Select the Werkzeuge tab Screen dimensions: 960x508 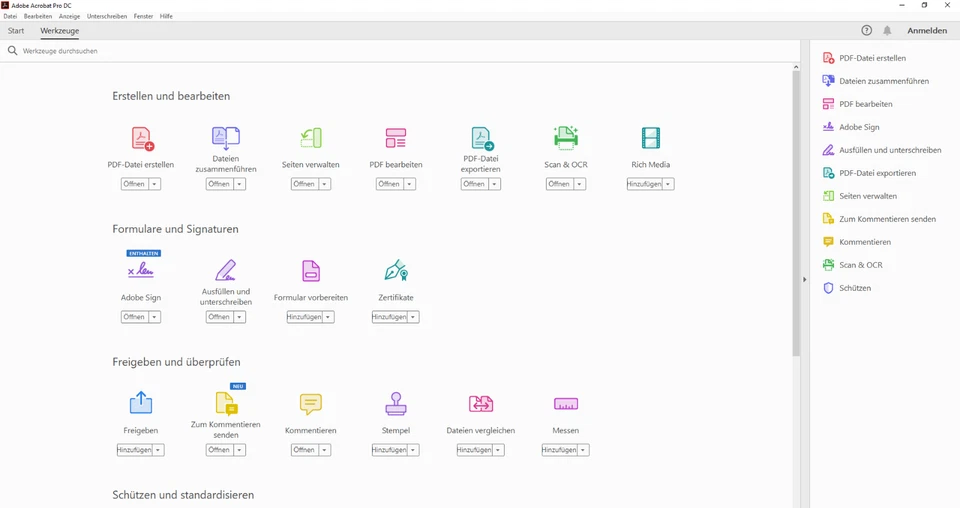pos(59,31)
